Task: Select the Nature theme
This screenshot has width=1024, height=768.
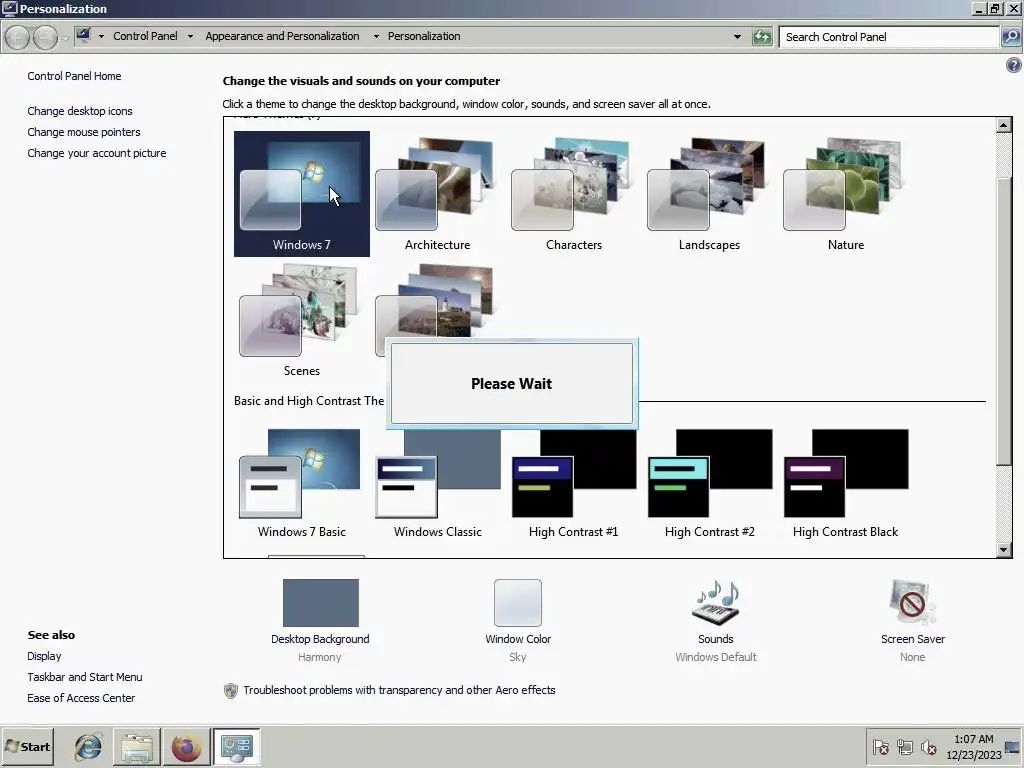Action: (846, 193)
